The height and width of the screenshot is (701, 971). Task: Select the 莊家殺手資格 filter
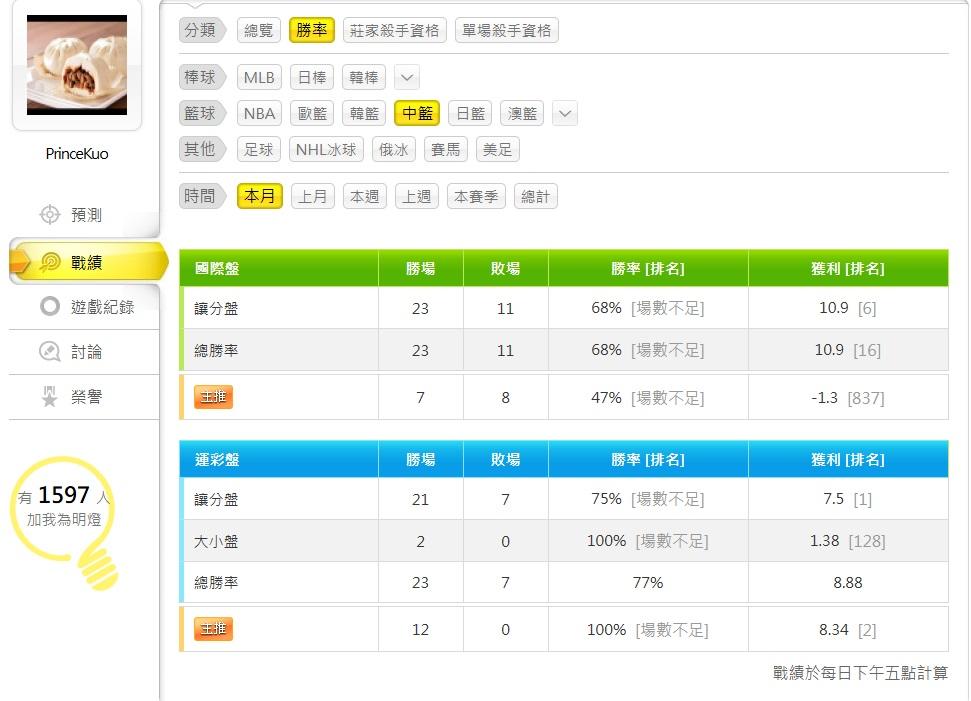pos(394,30)
